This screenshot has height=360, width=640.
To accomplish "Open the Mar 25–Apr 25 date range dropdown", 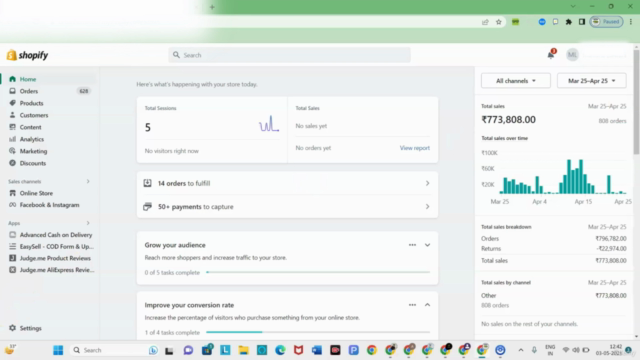I will [591, 81].
